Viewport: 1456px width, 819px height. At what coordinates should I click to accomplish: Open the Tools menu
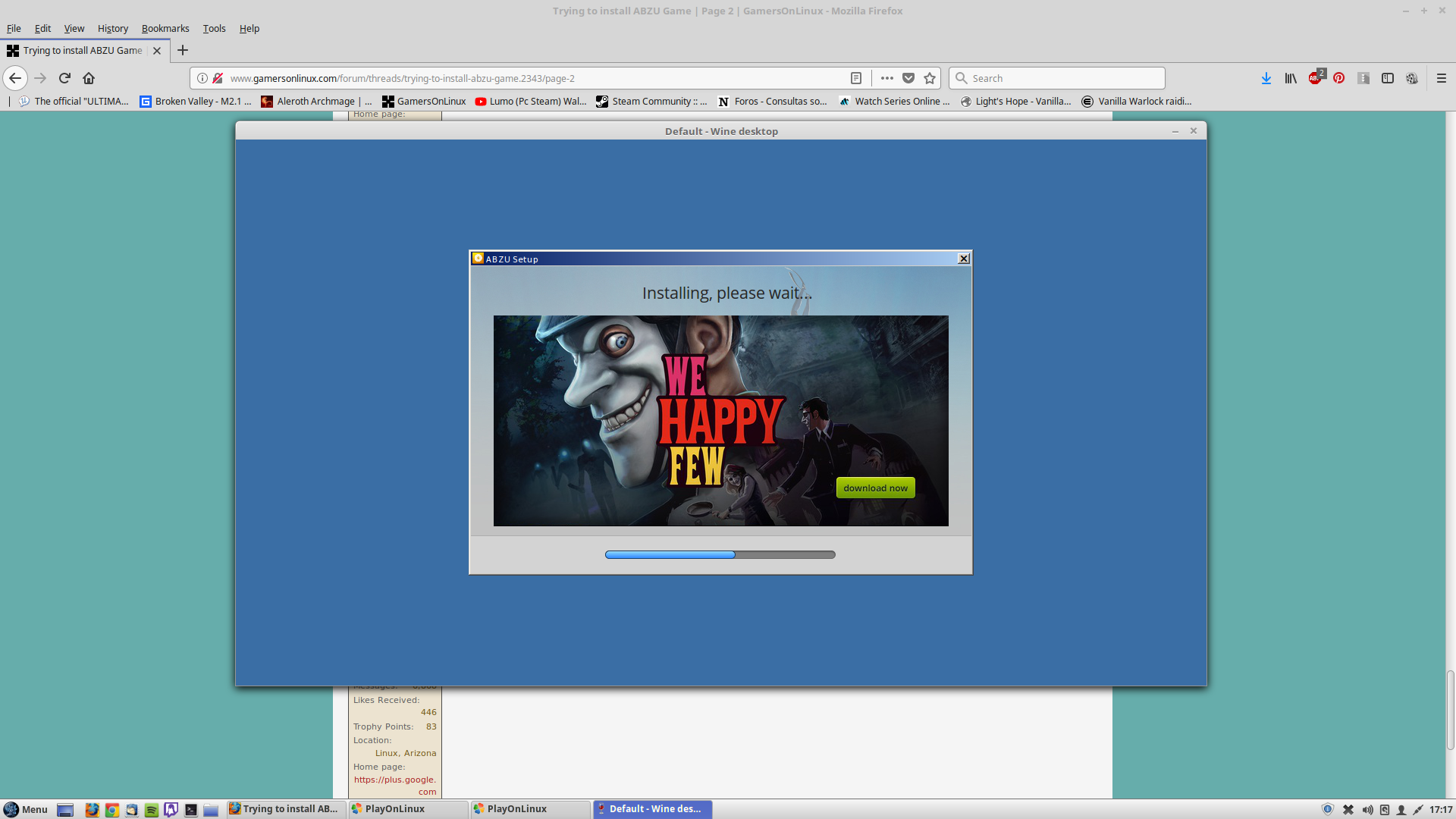214,28
